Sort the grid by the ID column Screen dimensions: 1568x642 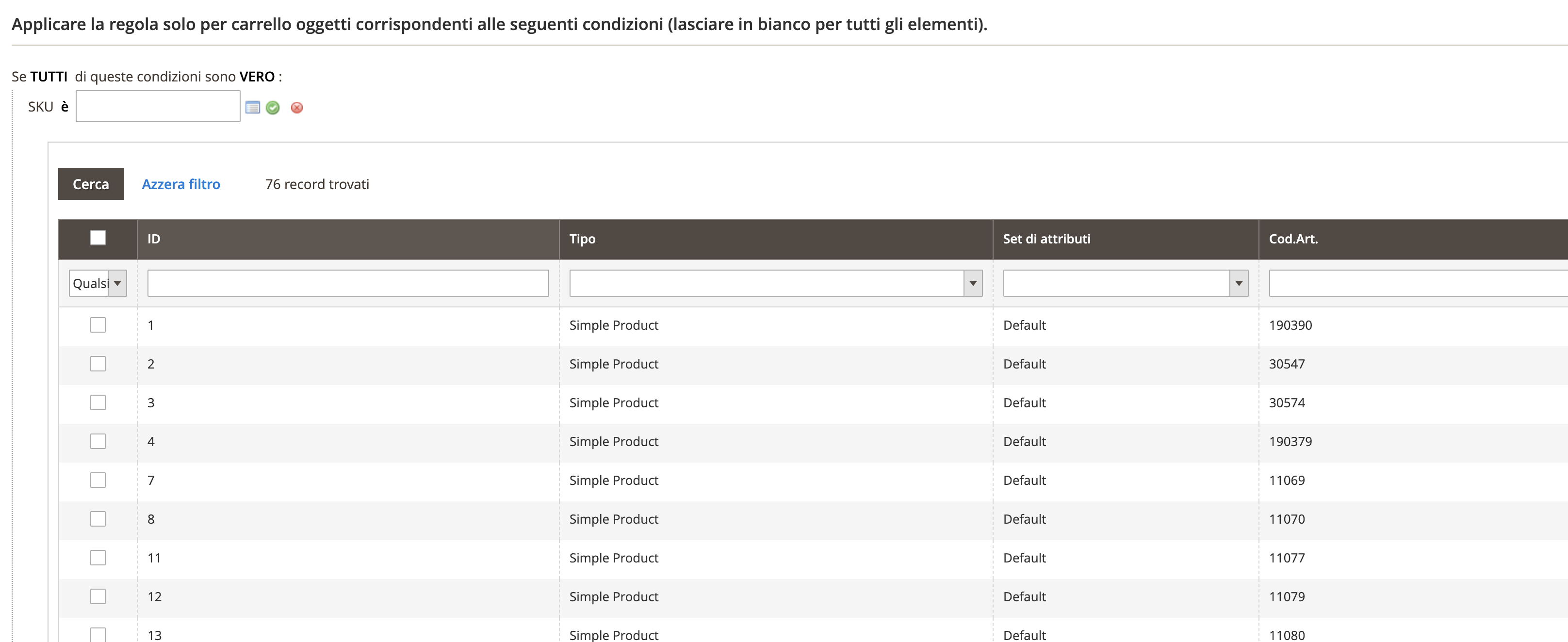(153, 239)
